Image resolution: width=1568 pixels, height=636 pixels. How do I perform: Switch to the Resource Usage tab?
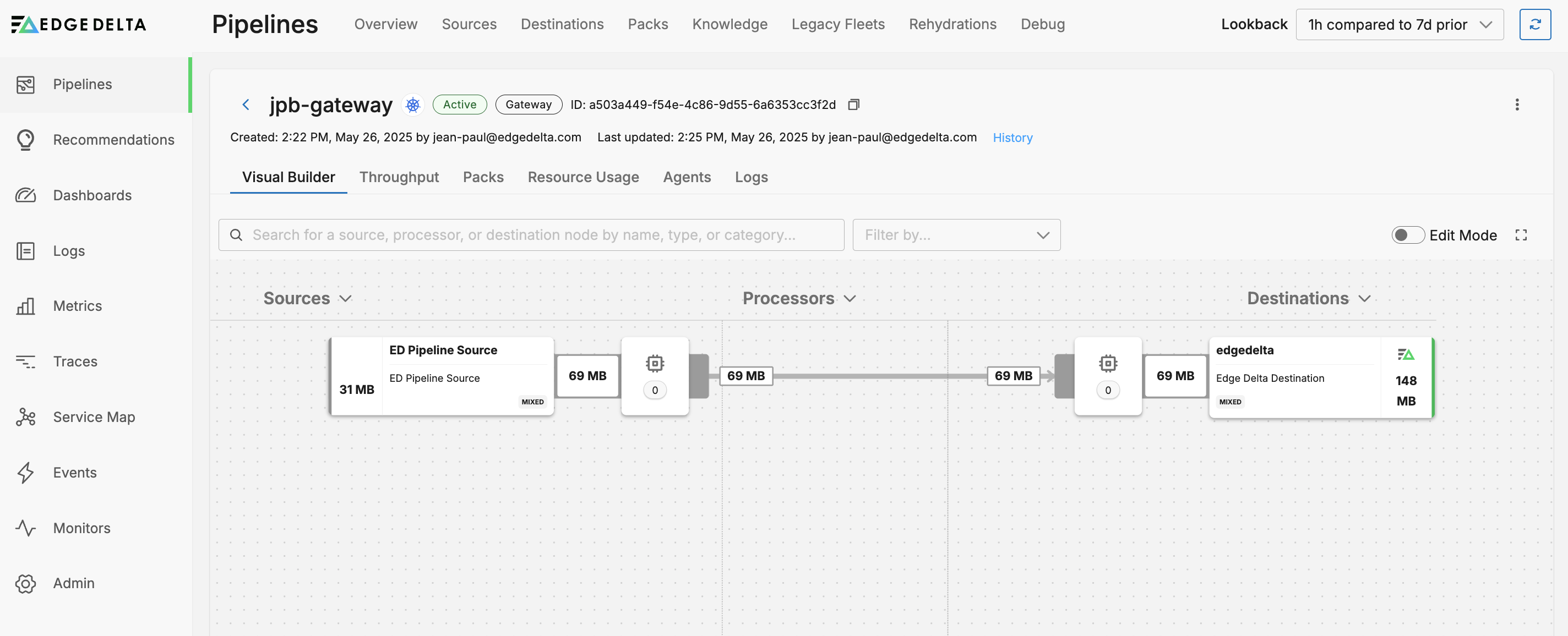(583, 178)
